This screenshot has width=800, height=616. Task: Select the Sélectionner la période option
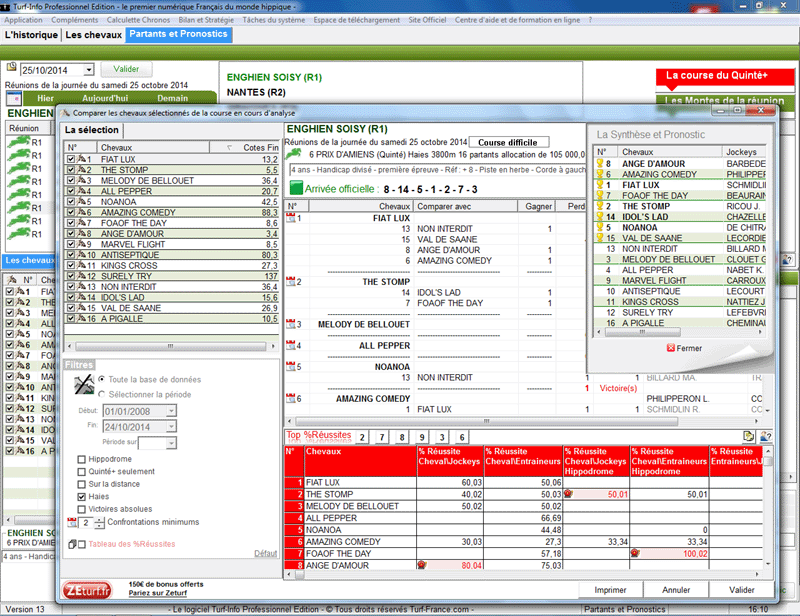coord(102,395)
